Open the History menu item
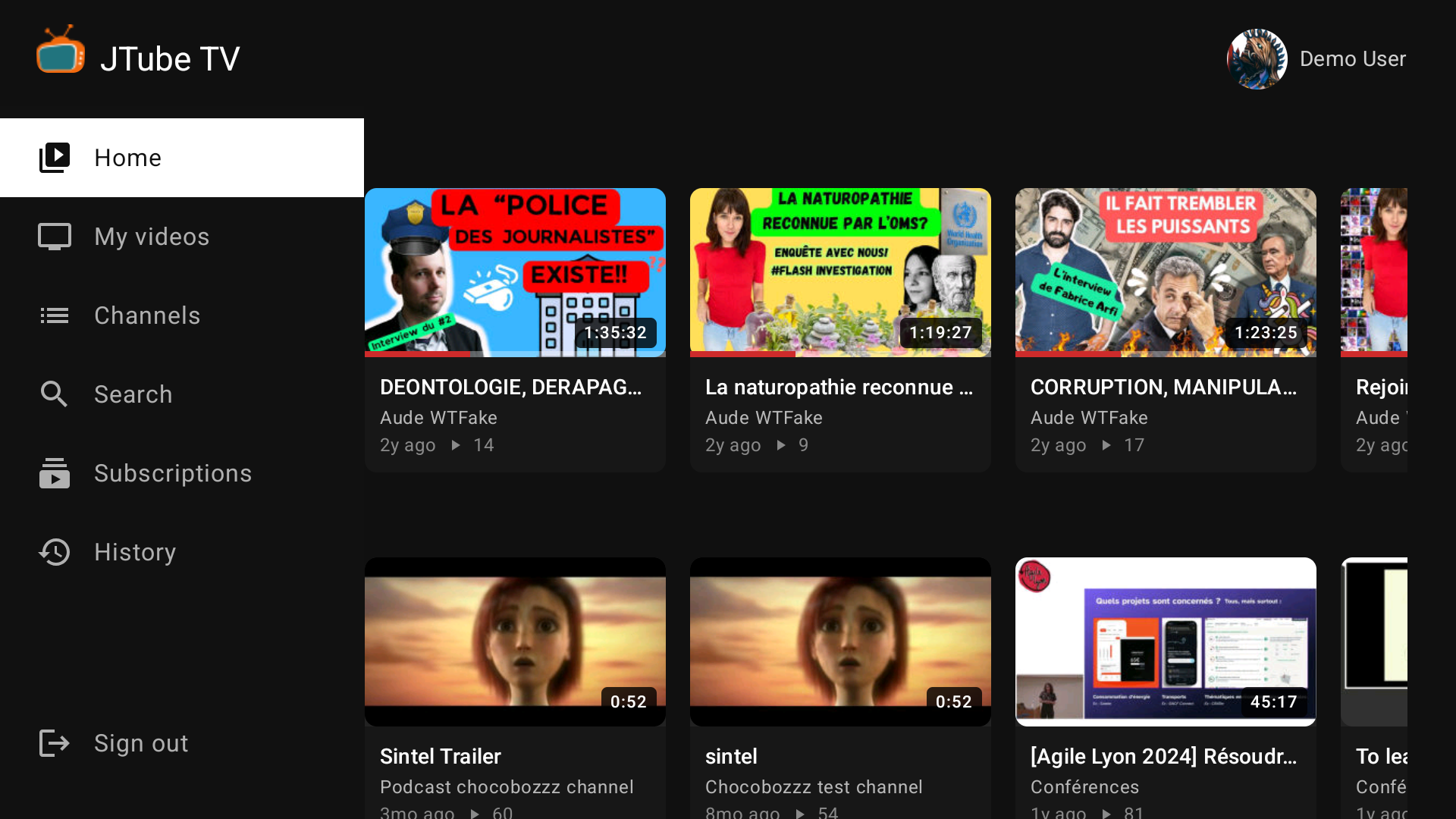 point(182,552)
